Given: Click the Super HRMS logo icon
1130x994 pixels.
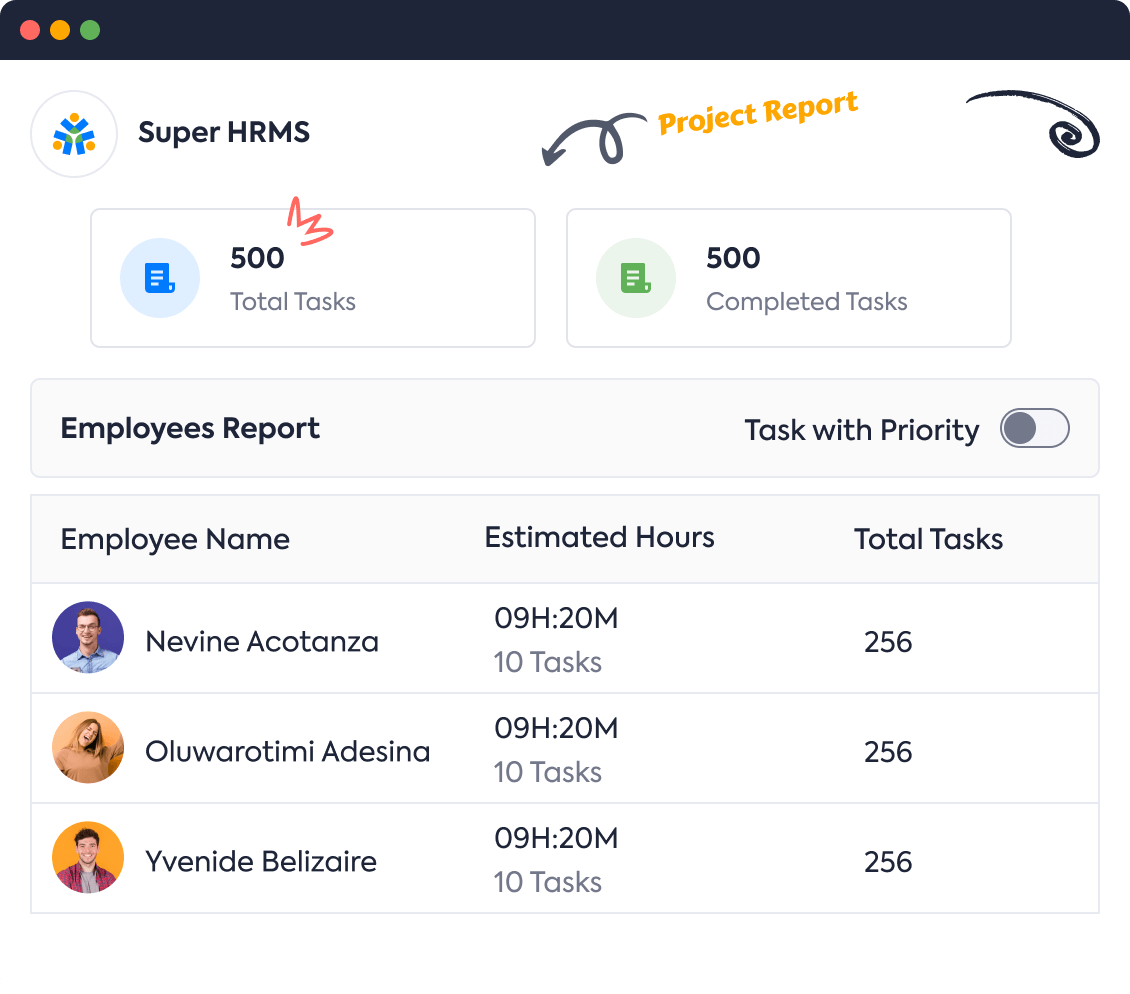Looking at the screenshot, I should (73, 132).
